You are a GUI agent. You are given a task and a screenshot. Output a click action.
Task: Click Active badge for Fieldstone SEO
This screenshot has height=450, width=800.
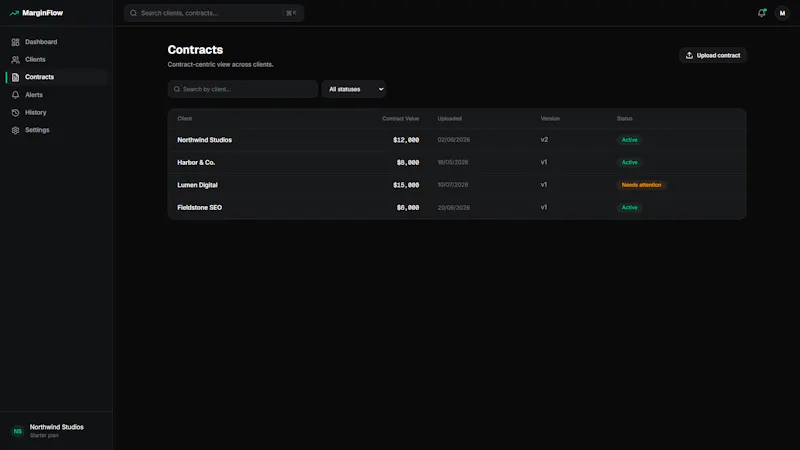(630, 208)
